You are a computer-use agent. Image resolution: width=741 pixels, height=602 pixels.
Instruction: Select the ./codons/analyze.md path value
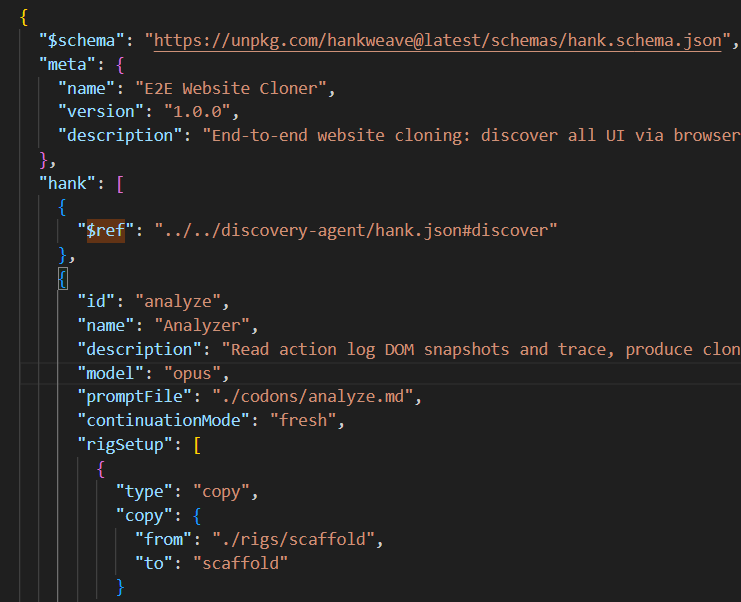point(312,396)
